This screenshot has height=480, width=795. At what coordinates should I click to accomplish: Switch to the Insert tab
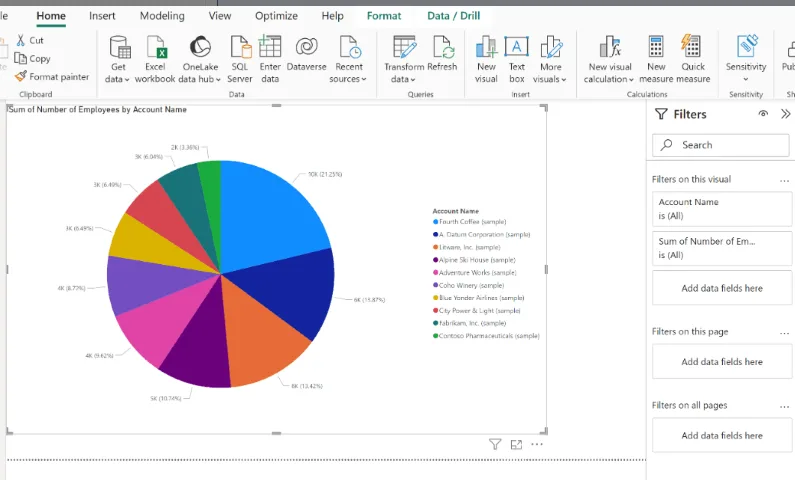click(102, 16)
